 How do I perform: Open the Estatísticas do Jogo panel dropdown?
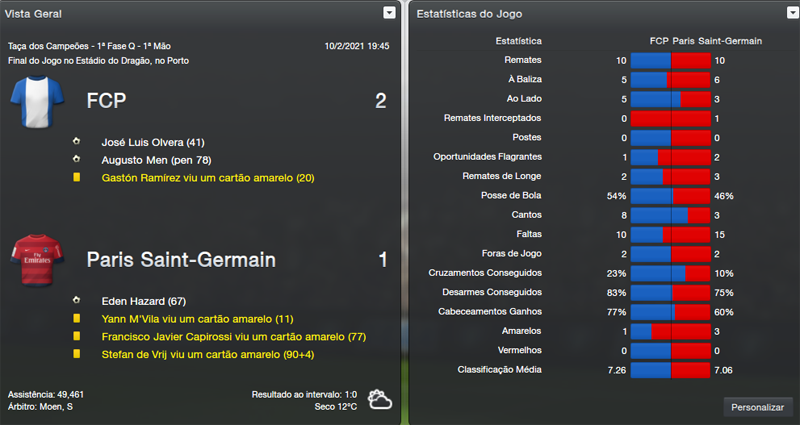786,13
